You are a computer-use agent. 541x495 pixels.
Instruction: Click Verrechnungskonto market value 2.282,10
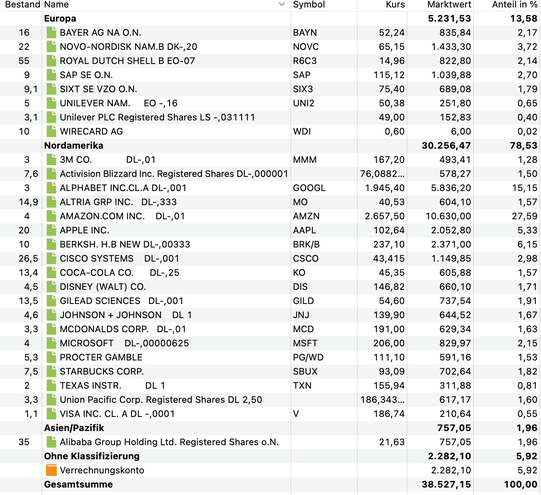pos(451,471)
